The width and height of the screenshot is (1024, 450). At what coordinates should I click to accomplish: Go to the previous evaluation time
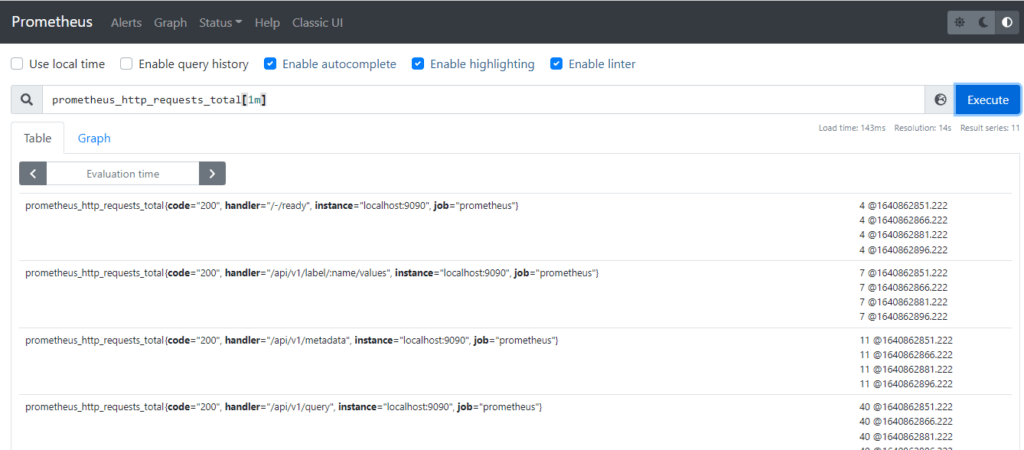click(33, 174)
